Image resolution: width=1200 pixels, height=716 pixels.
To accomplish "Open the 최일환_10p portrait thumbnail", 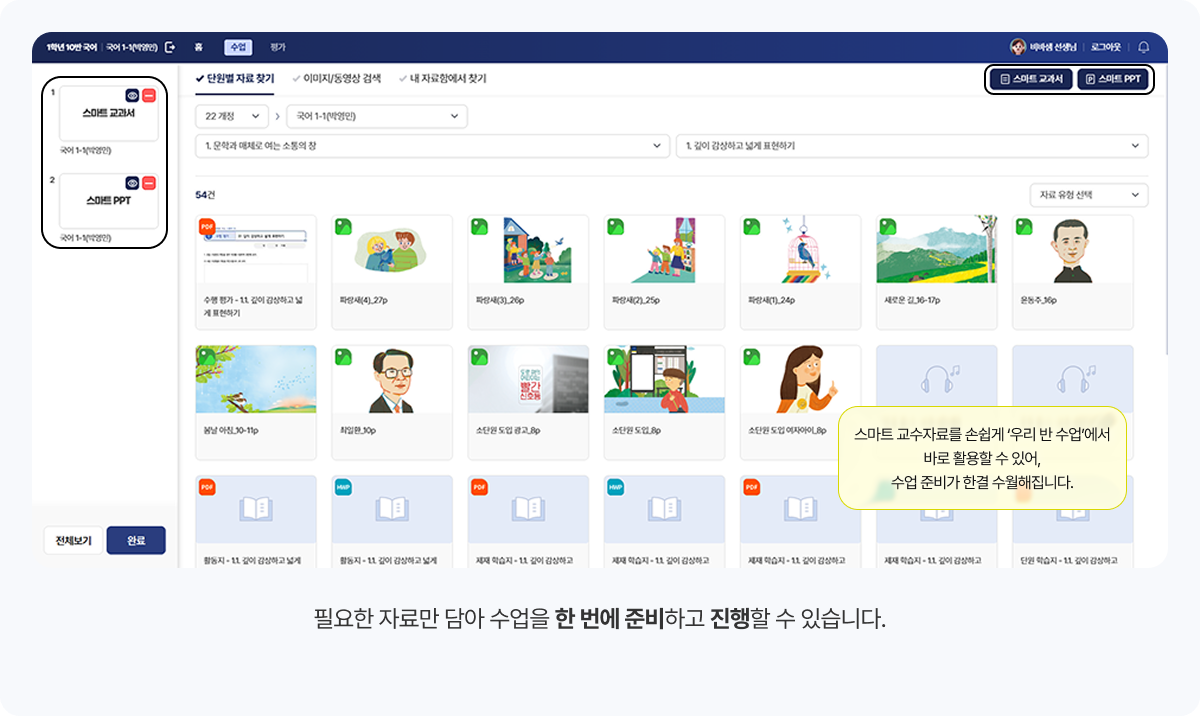I will click(392, 380).
